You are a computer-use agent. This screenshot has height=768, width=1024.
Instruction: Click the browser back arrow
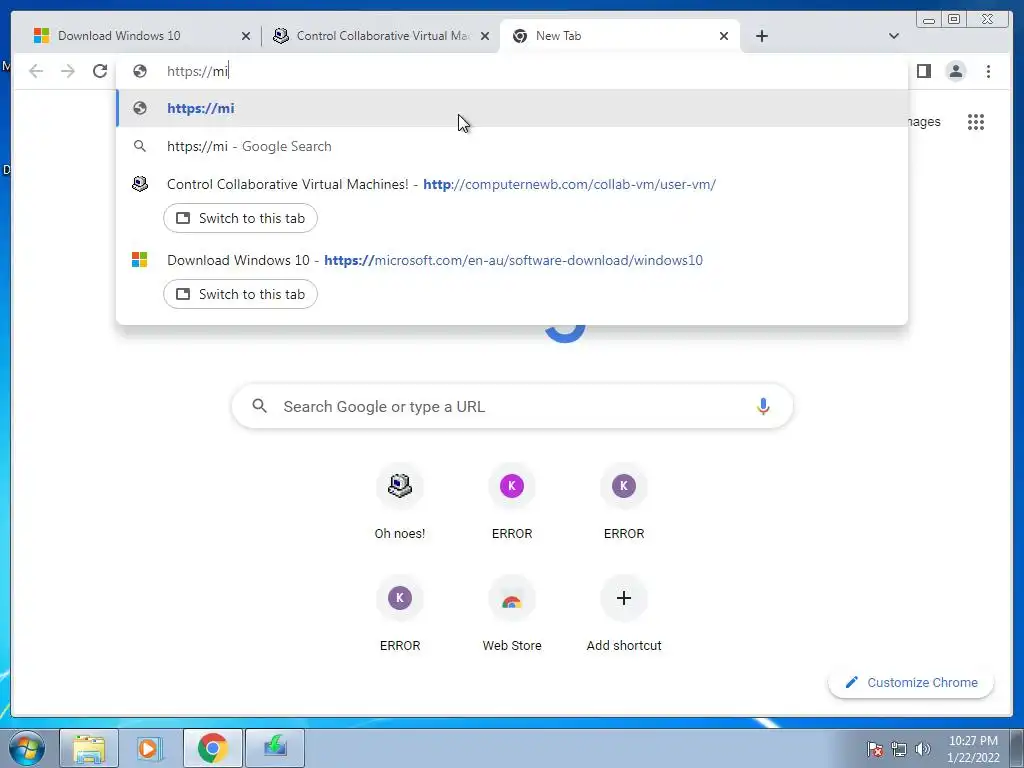(36, 71)
